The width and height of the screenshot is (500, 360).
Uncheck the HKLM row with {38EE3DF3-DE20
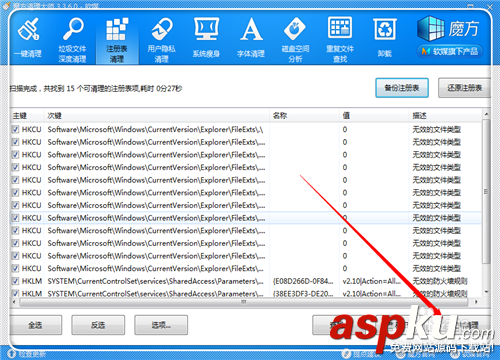[x=15, y=293]
